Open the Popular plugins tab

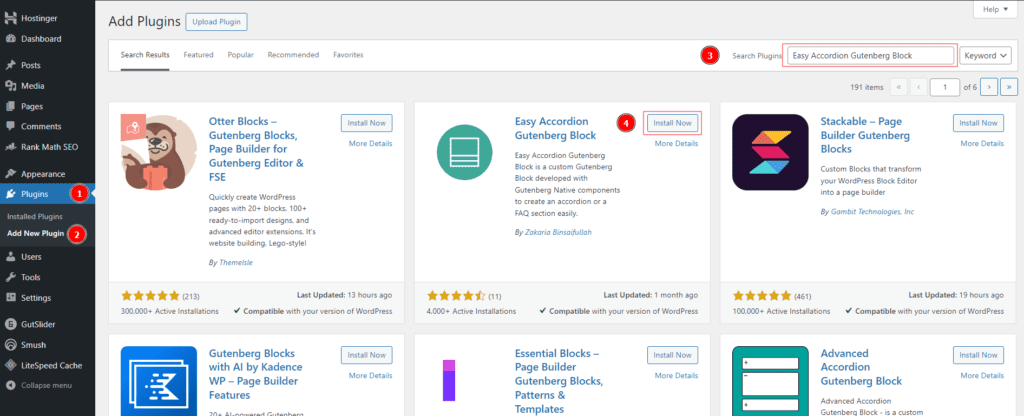240,55
